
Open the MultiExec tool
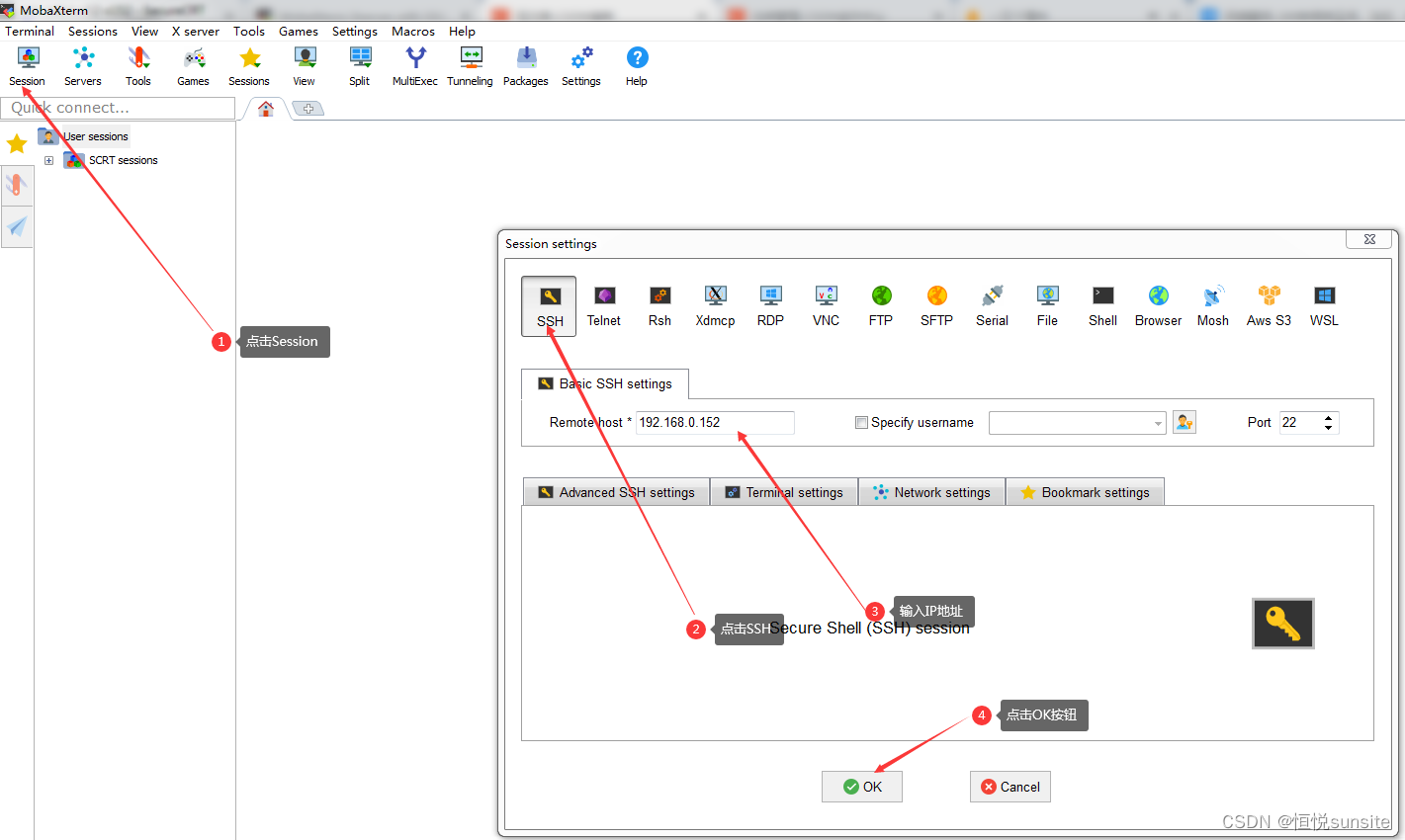[415, 66]
